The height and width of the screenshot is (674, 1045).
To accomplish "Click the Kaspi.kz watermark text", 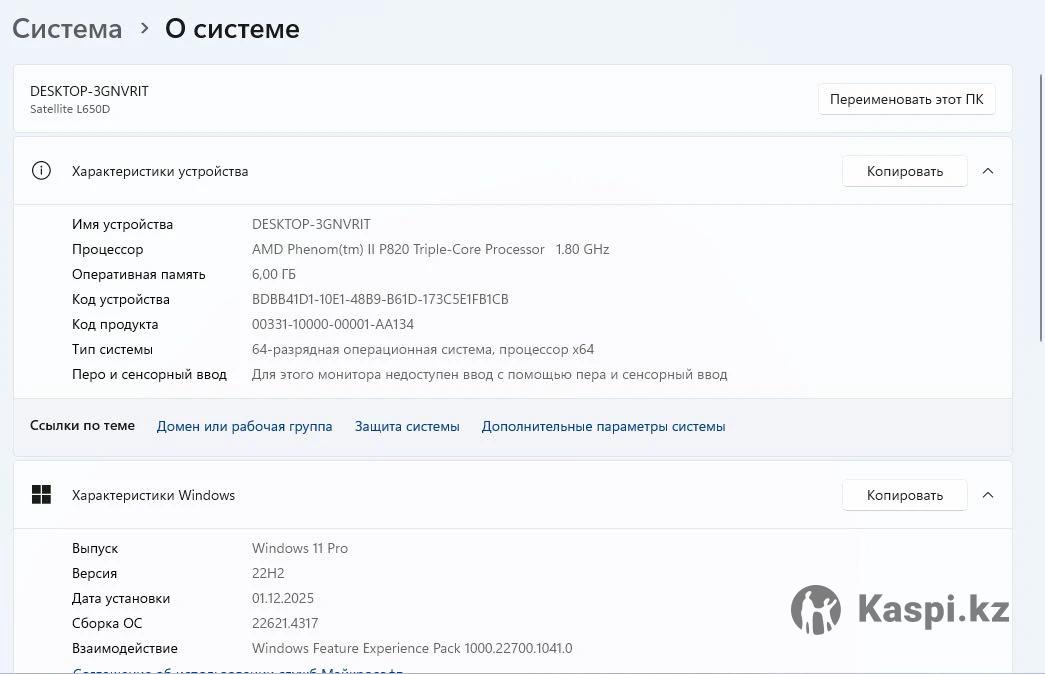I will click(933, 609).
